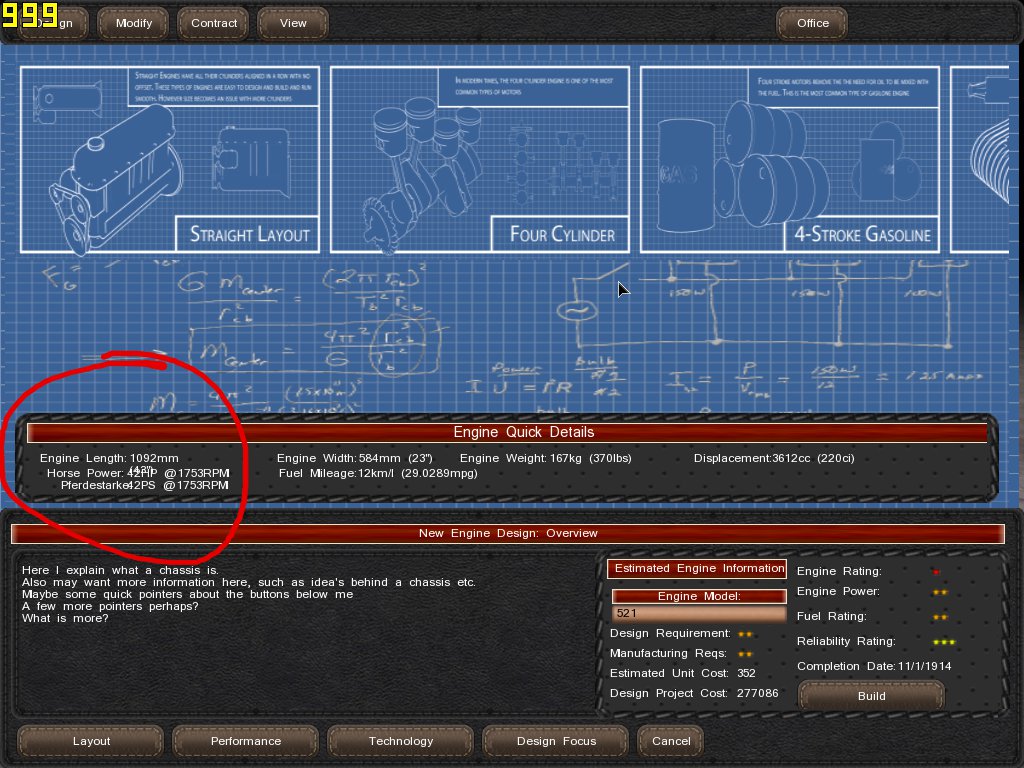Click the Manufacturing Reqs stars
1024x768 pixels.
(x=745, y=654)
